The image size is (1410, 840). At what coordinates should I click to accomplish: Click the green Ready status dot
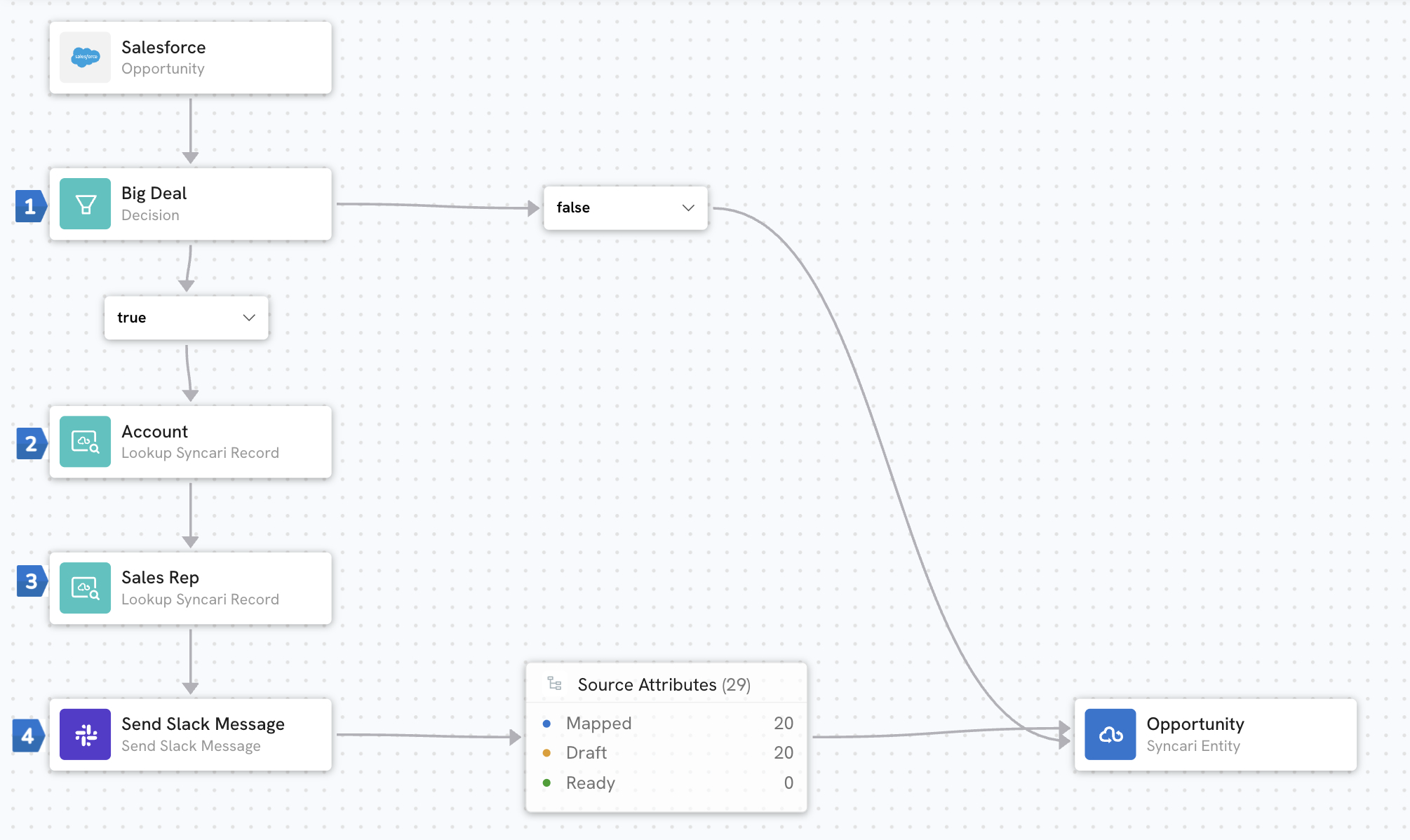(x=546, y=783)
